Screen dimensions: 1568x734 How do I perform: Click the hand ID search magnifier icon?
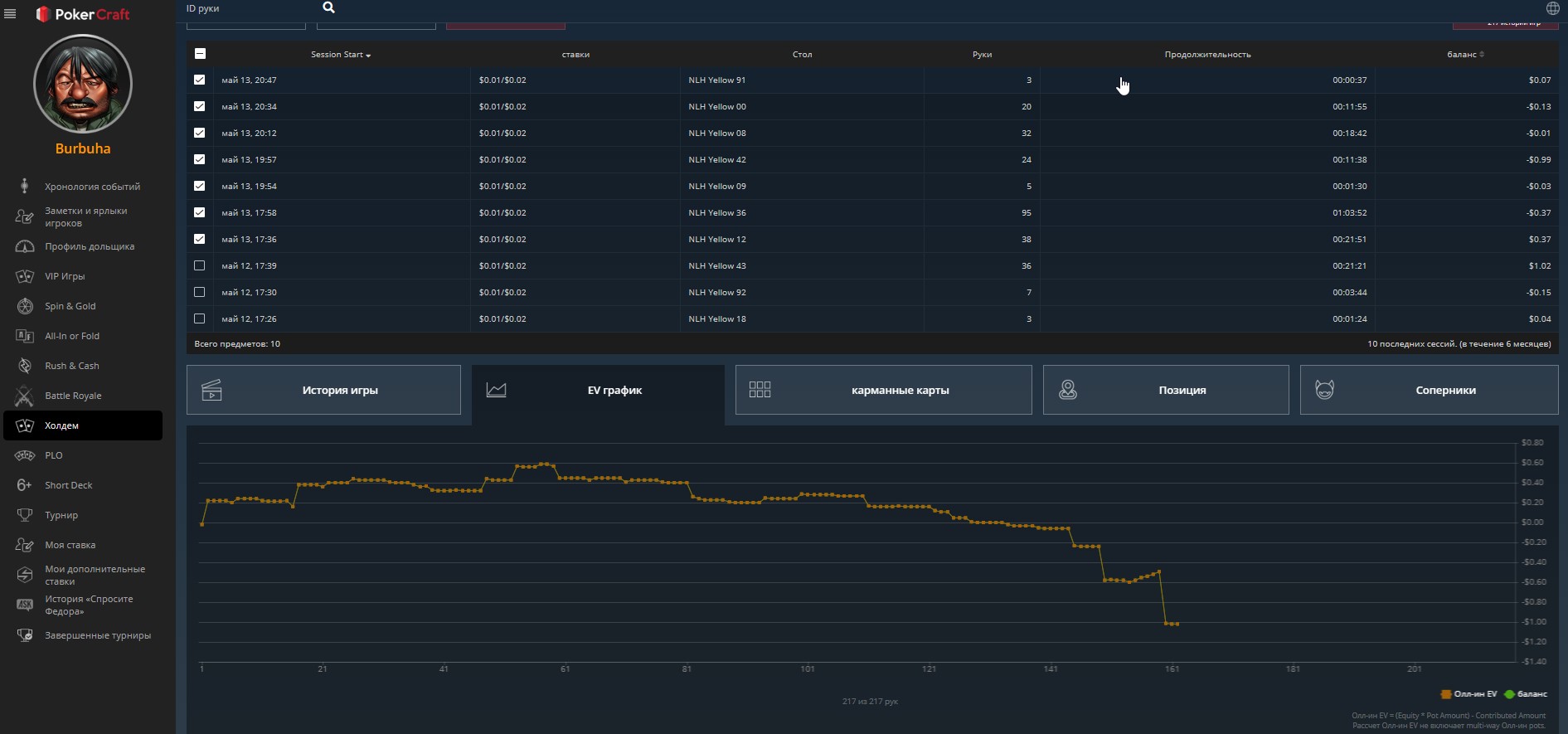tap(328, 7)
